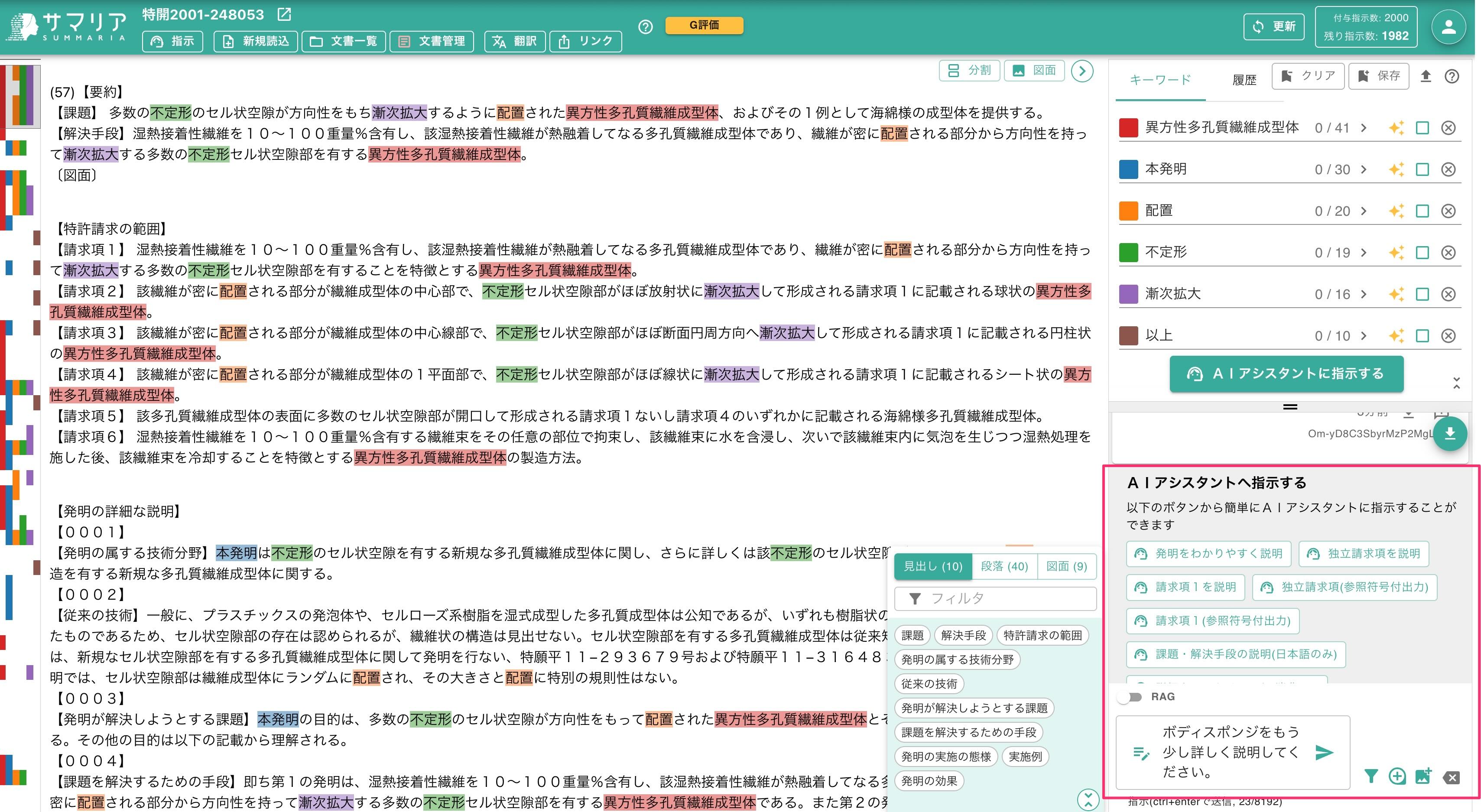Open the keyword panel help icon
1481x812 pixels.
pyautogui.click(x=1452, y=76)
